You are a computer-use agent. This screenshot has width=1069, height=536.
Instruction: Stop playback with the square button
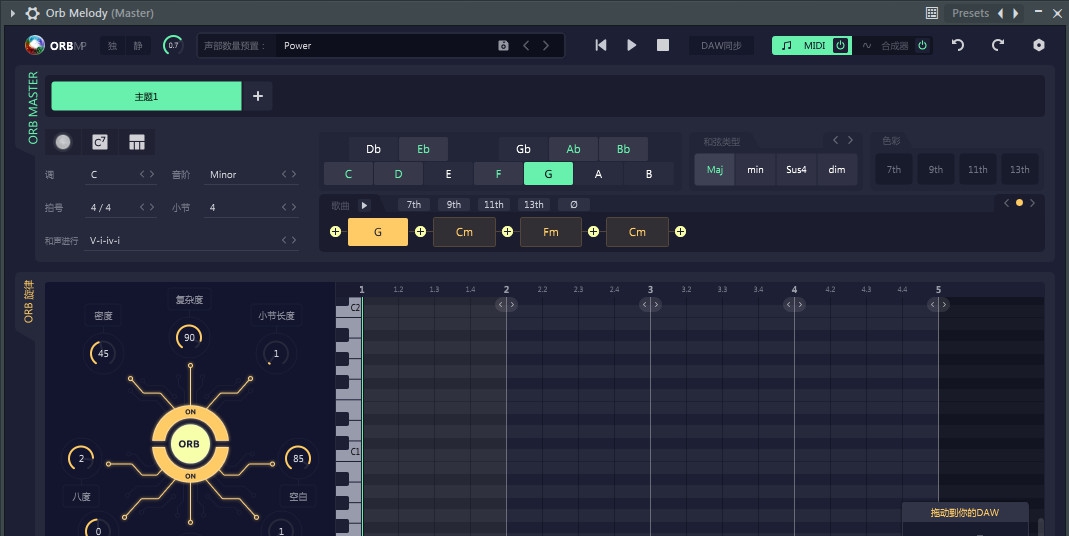point(663,45)
